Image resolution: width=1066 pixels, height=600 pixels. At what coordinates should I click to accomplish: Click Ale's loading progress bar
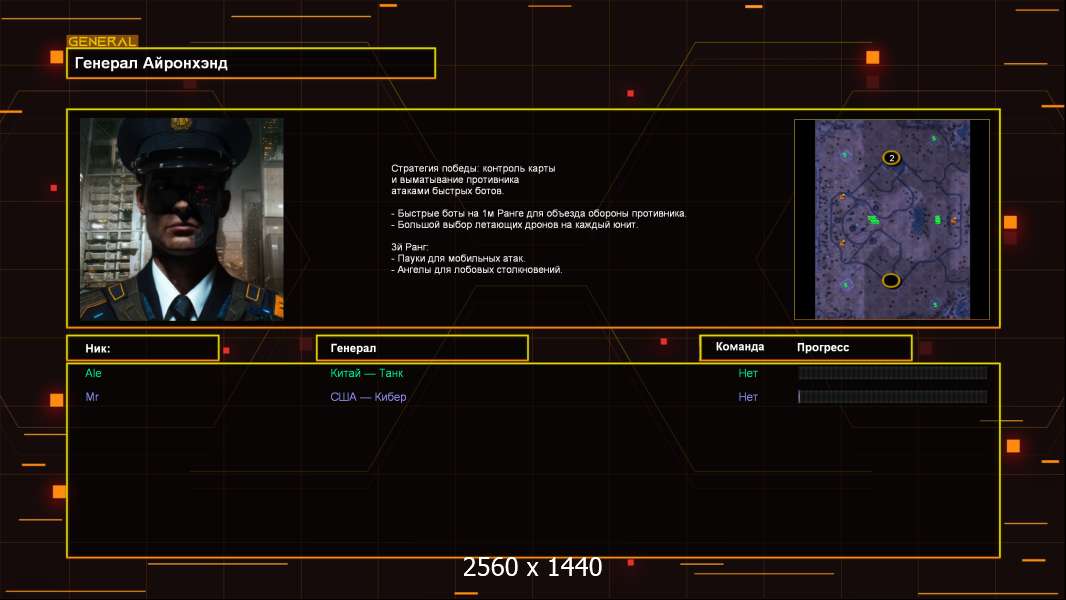[x=893, y=372]
